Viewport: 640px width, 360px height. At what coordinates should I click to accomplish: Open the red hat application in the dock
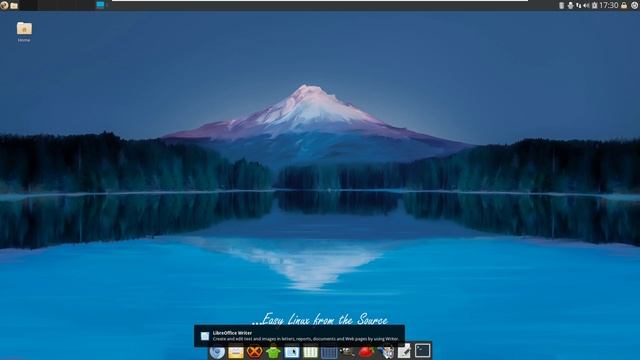point(366,351)
